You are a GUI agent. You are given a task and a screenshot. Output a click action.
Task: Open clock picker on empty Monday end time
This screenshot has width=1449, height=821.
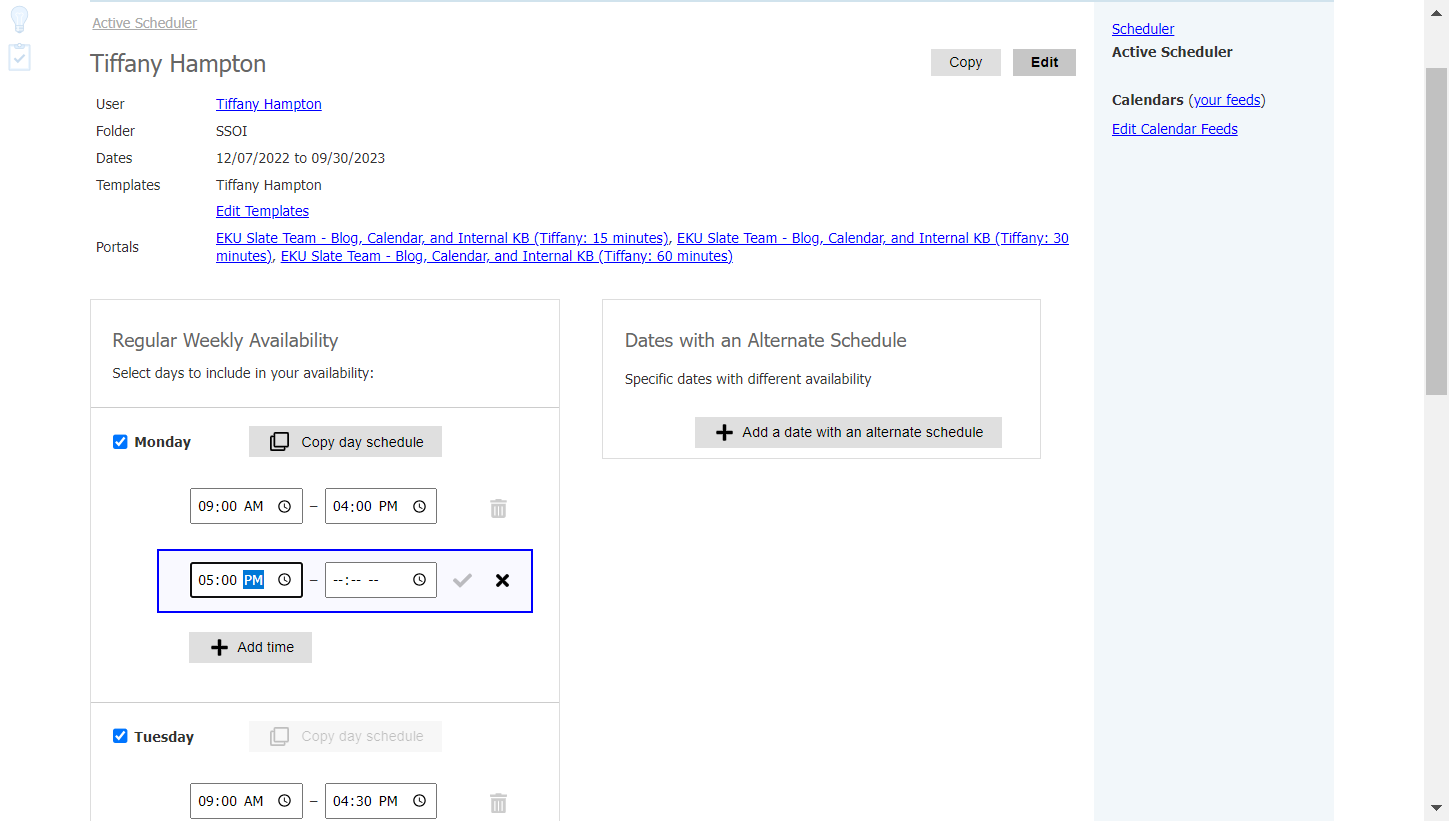pos(419,580)
